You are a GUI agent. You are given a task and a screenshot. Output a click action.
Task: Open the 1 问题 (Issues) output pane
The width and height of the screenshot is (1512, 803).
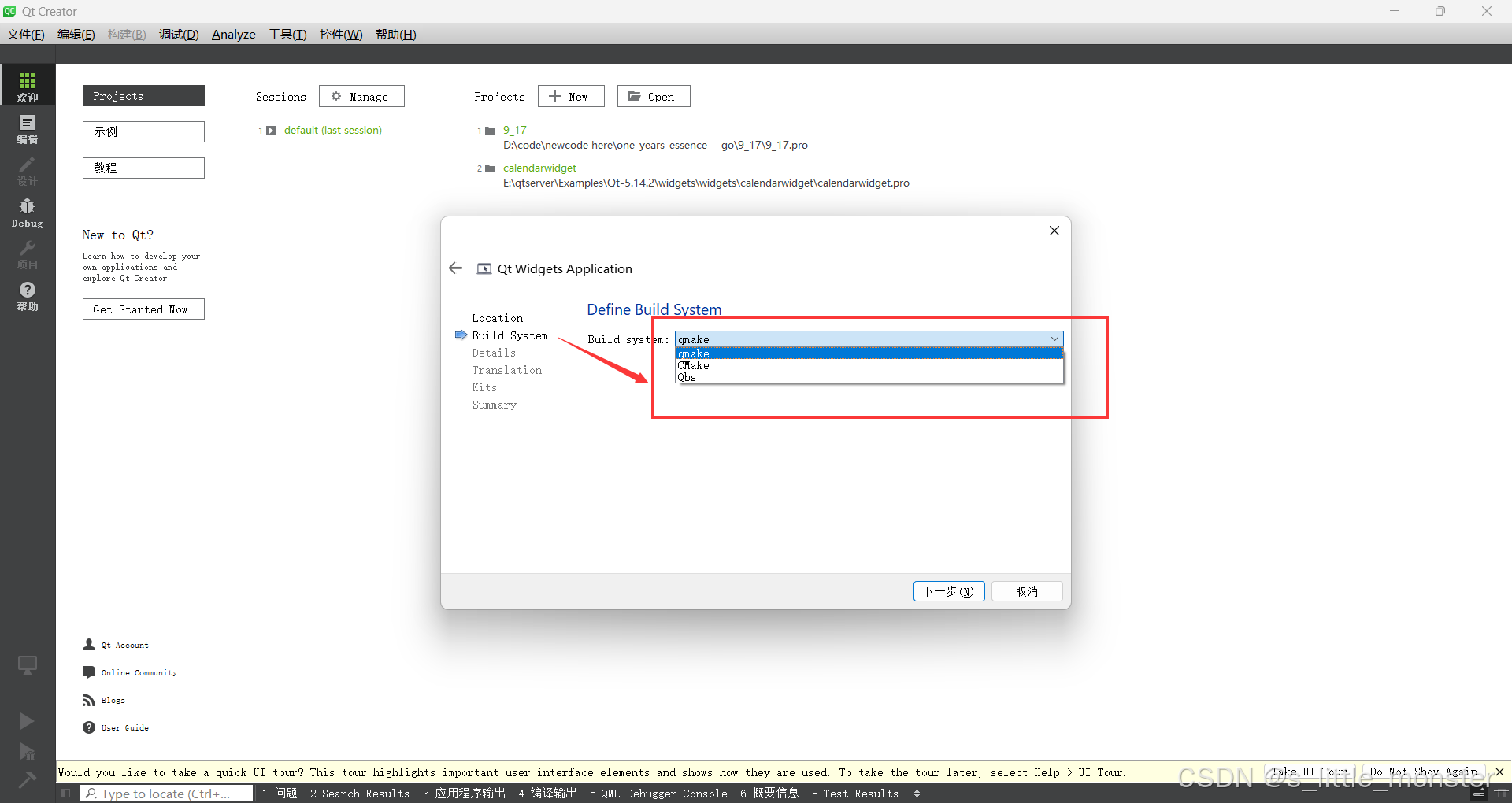click(x=280, y=794)
